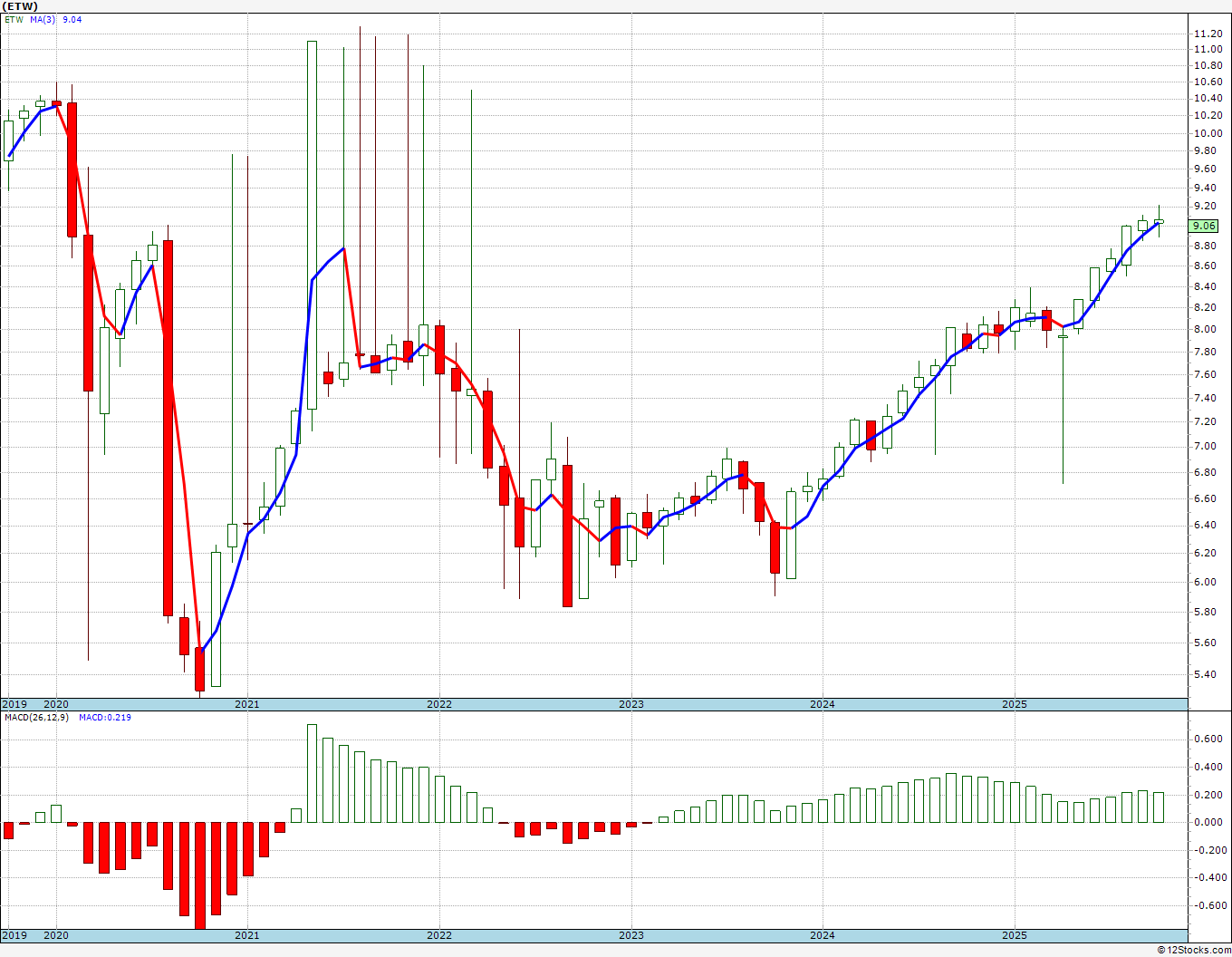Click the 0.000 MACD axis label
This screenshot has height=957, width=1232.
click(1207, 822)
